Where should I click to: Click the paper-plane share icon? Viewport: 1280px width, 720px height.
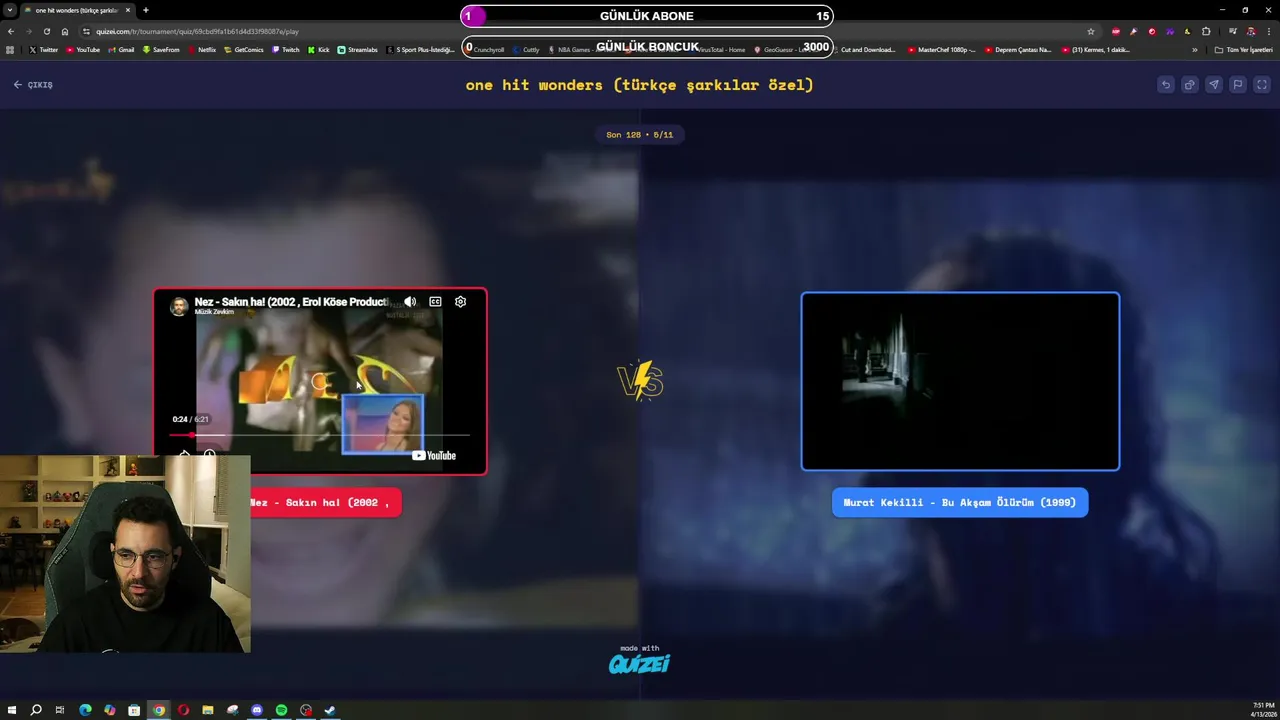(1214, 85)
